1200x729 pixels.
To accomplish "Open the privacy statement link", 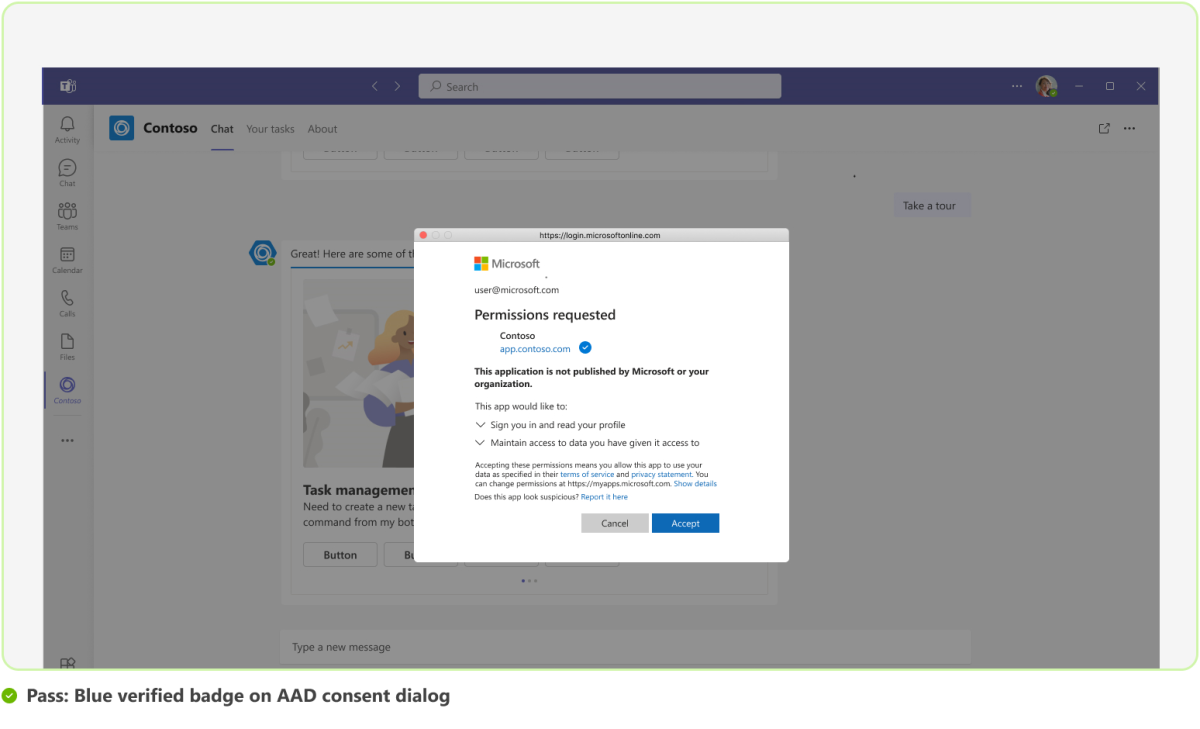I will pos(661,474).
